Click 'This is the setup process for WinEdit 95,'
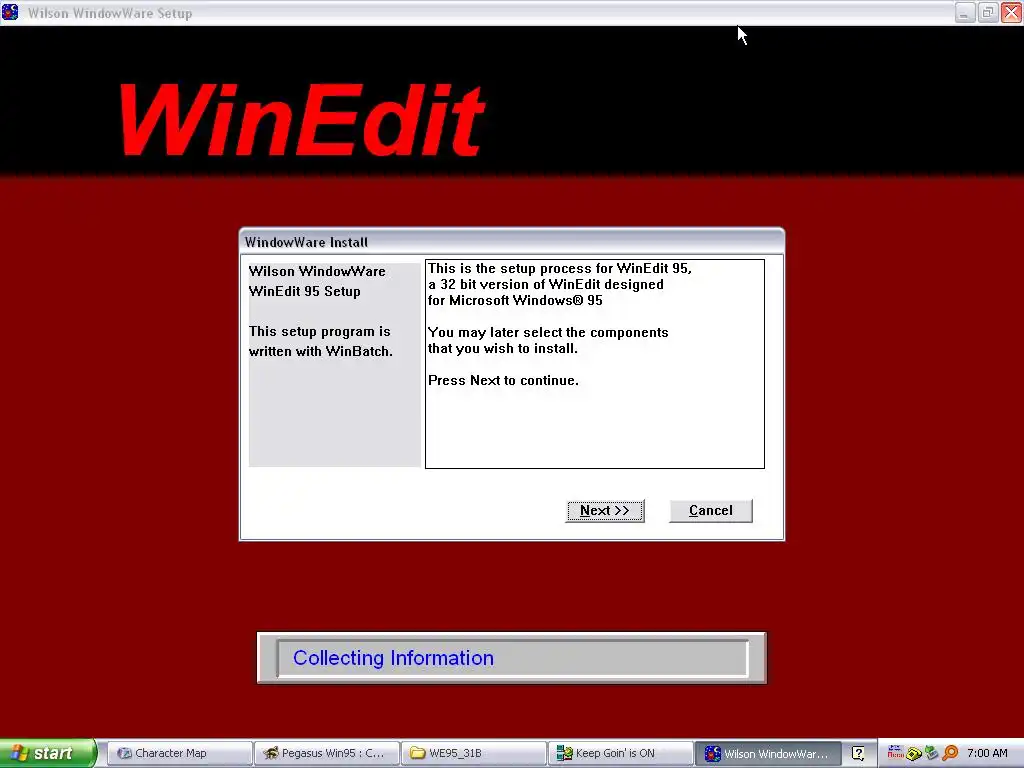The width and height of the screenshot is (1024, 768). point(560,268)
